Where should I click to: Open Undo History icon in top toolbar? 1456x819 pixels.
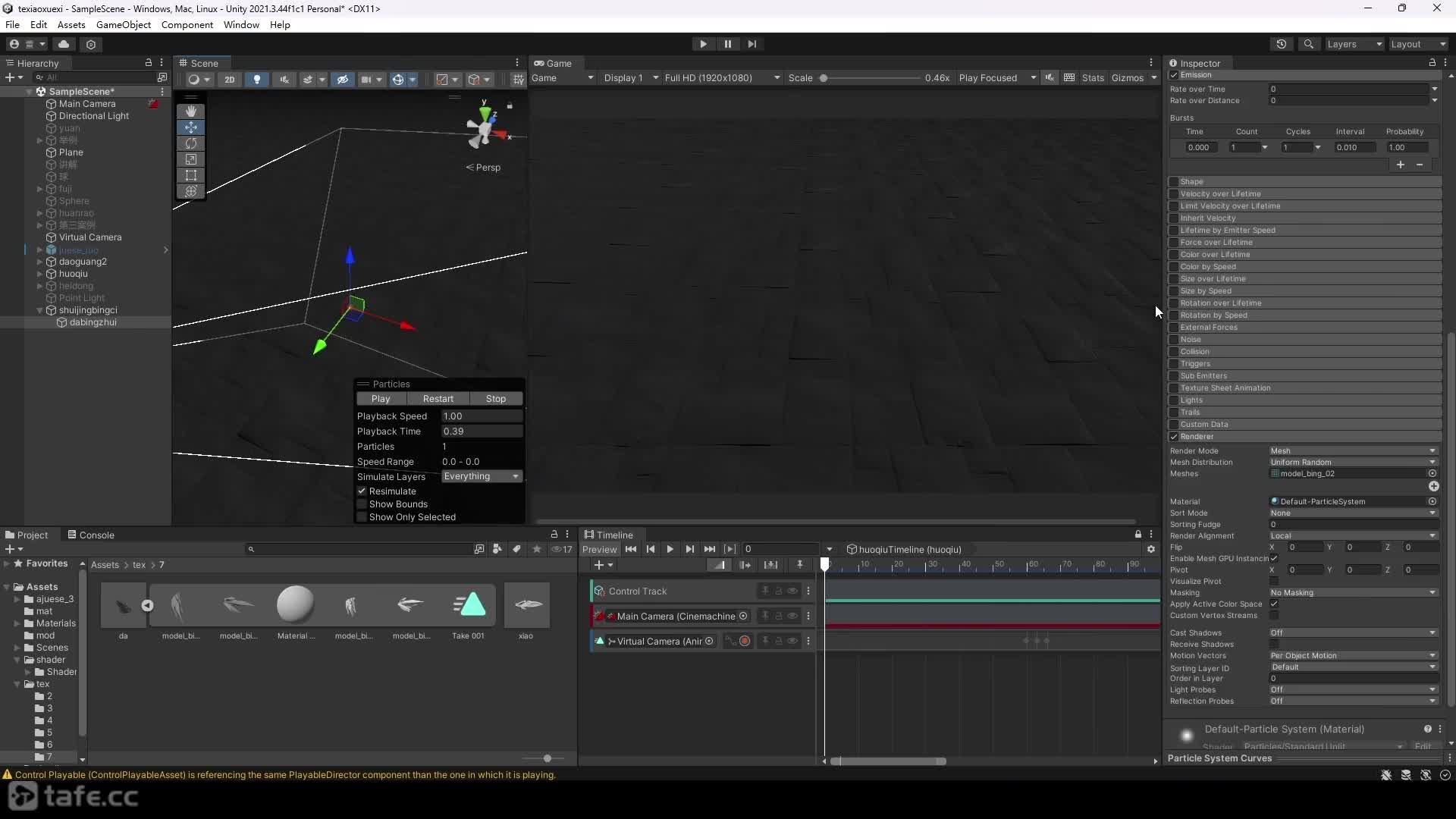pos(1282,44)
